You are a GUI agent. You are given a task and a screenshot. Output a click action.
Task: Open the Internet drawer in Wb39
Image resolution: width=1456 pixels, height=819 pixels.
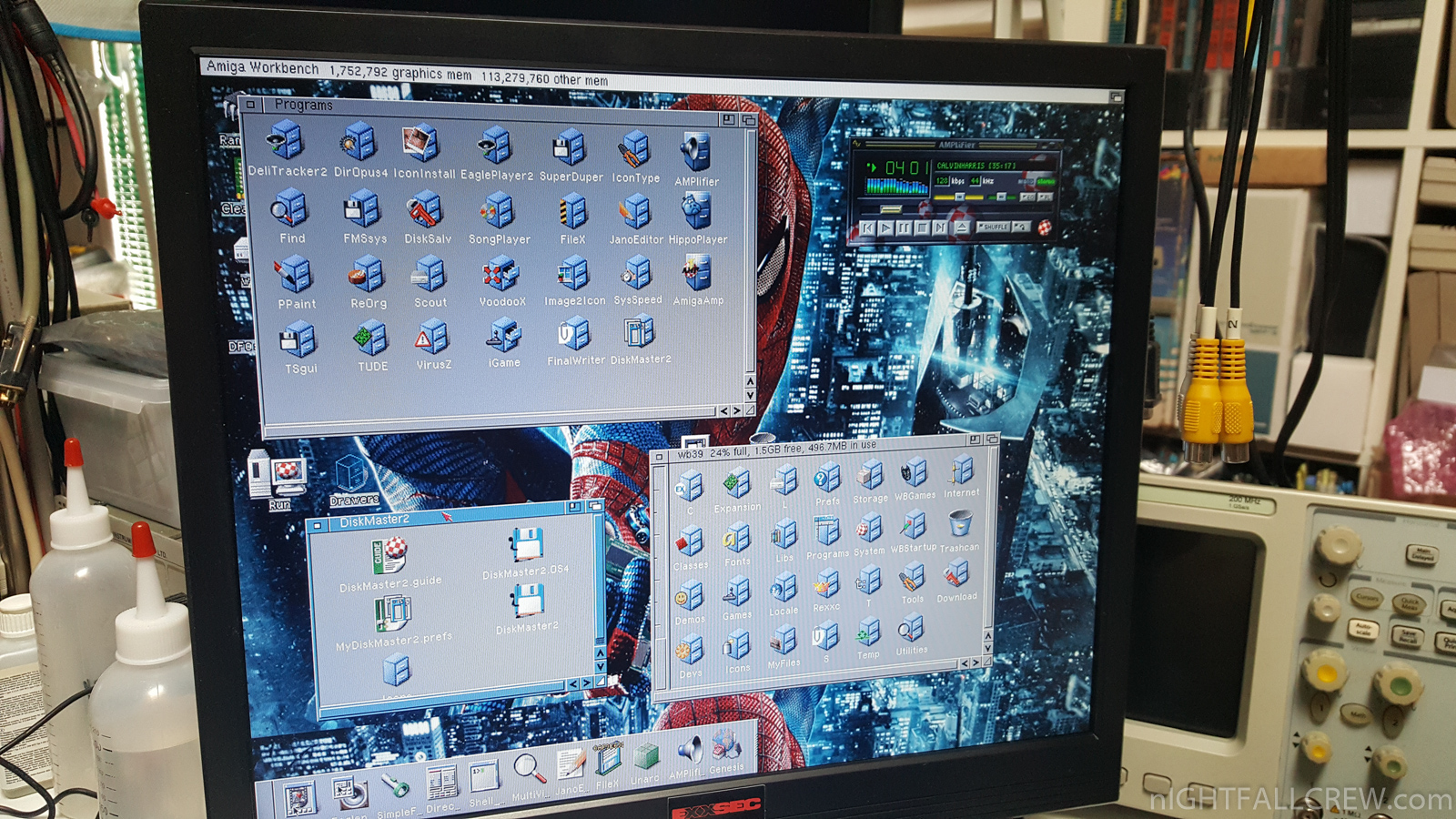[961, 471]
